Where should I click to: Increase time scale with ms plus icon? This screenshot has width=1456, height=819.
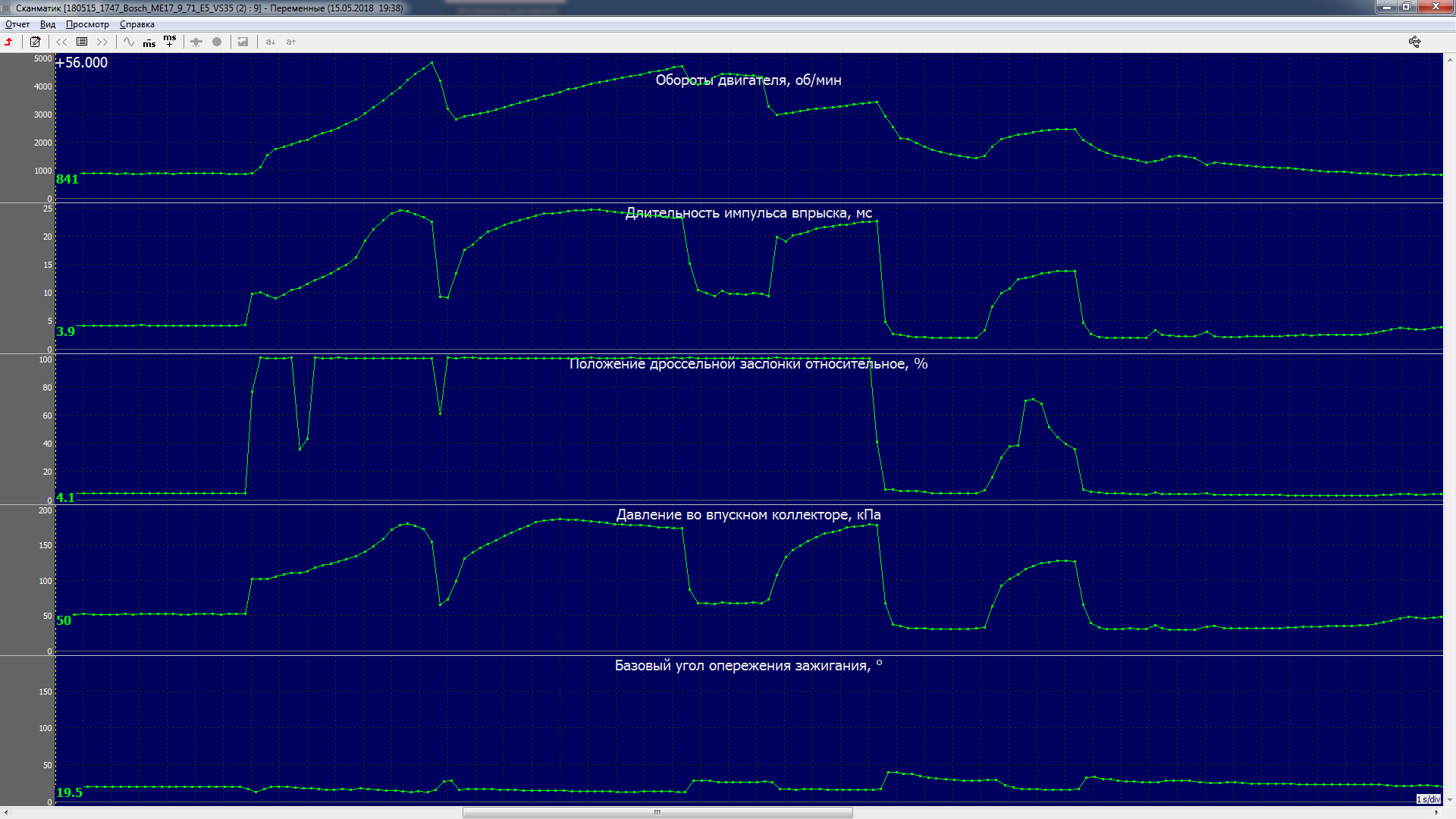click(x=170, y=40)
